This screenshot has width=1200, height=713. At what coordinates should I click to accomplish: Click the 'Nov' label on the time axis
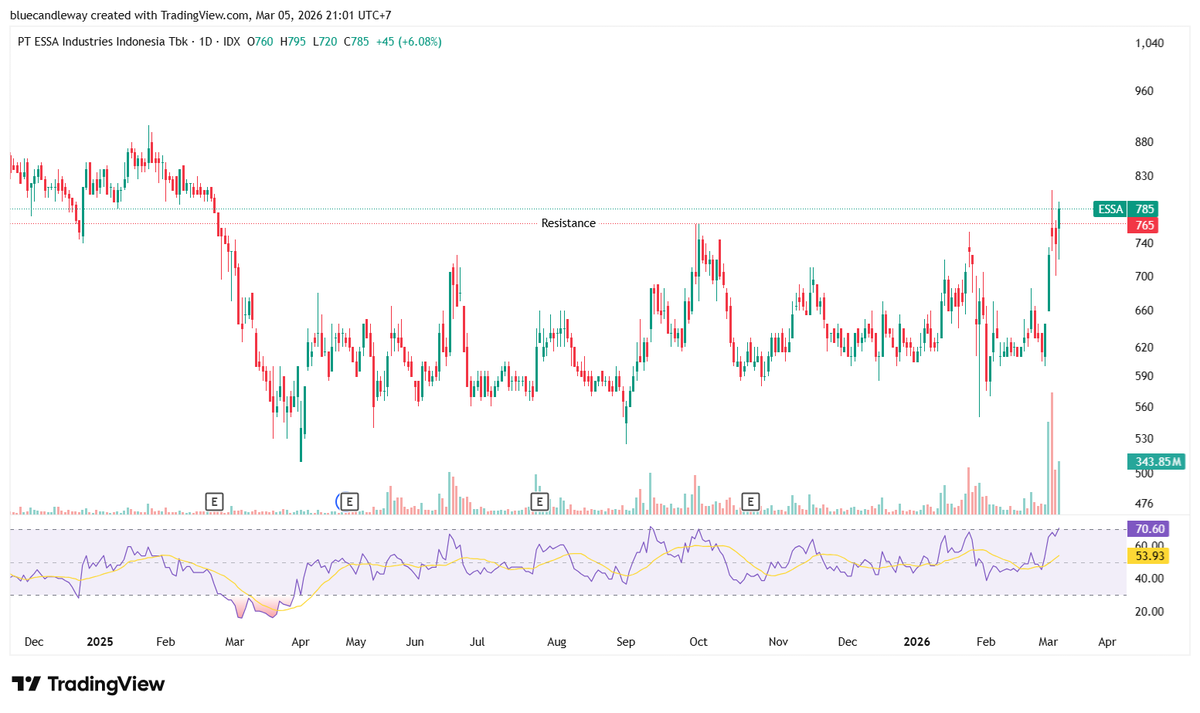click(x=777, y=640)
